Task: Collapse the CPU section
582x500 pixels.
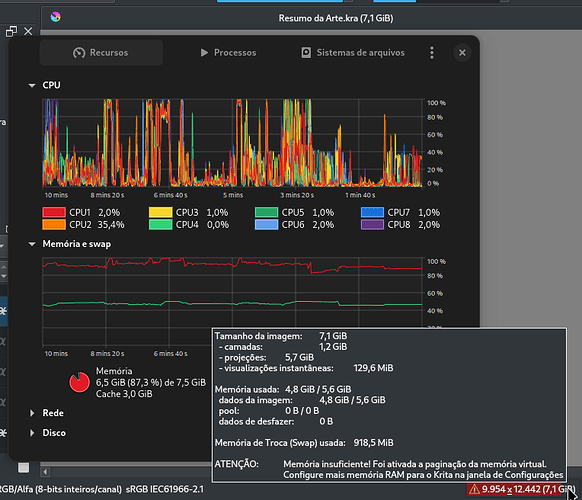Action: pos(32,85)
